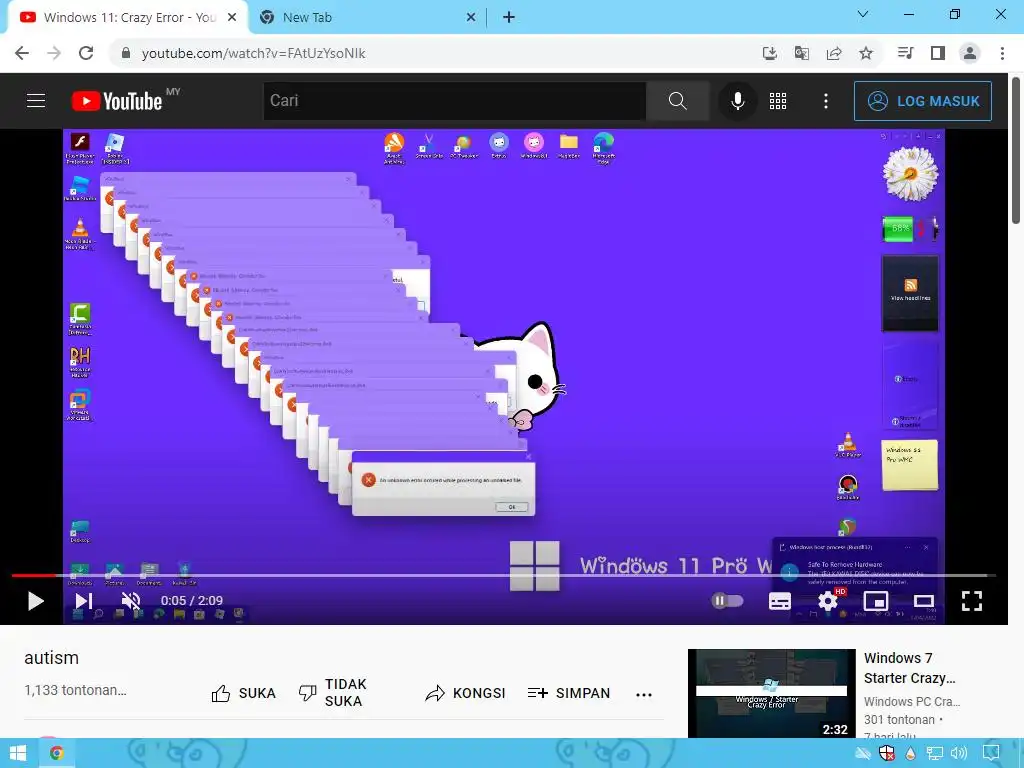Click the Chrome taskbar icon
The height and width of the screenshot is (768, 1024).
(x=57, y=753)
